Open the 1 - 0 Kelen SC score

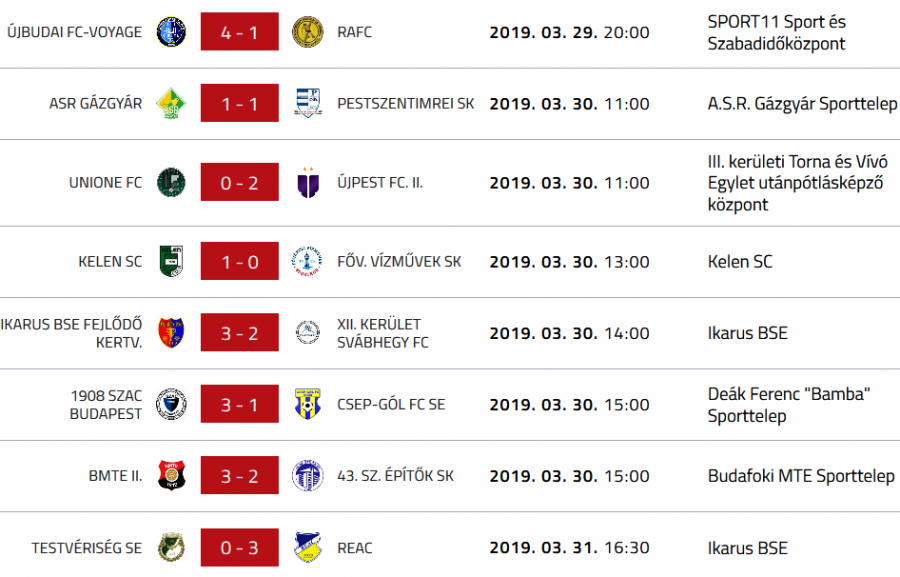(x=239, y=262)
